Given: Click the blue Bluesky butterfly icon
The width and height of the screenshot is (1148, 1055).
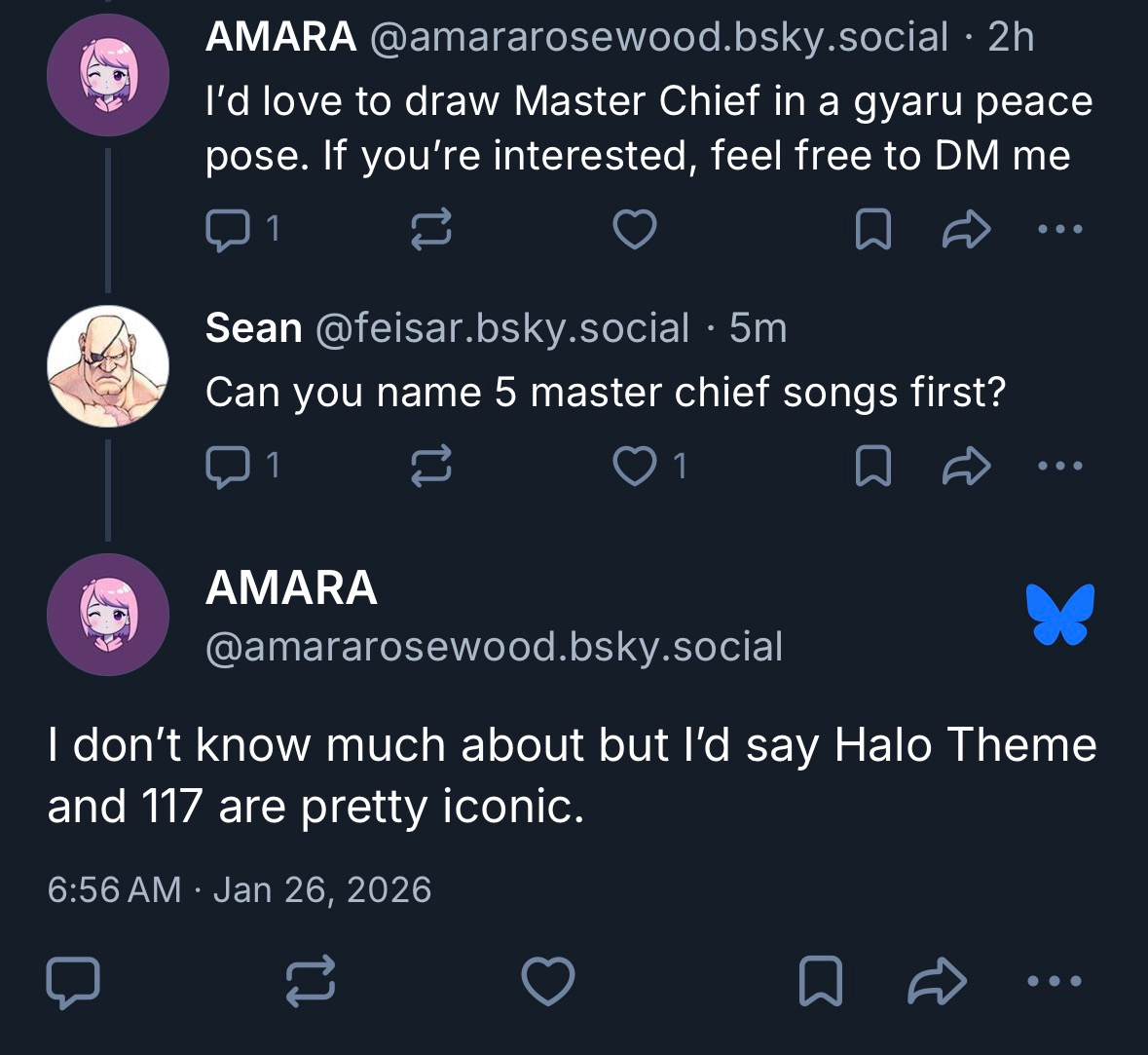Looking at the screenshot, I should (x=1059, y=615).
